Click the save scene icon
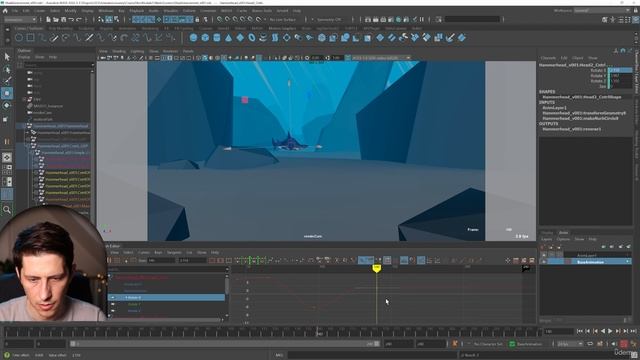 click(x=63, y=19)
